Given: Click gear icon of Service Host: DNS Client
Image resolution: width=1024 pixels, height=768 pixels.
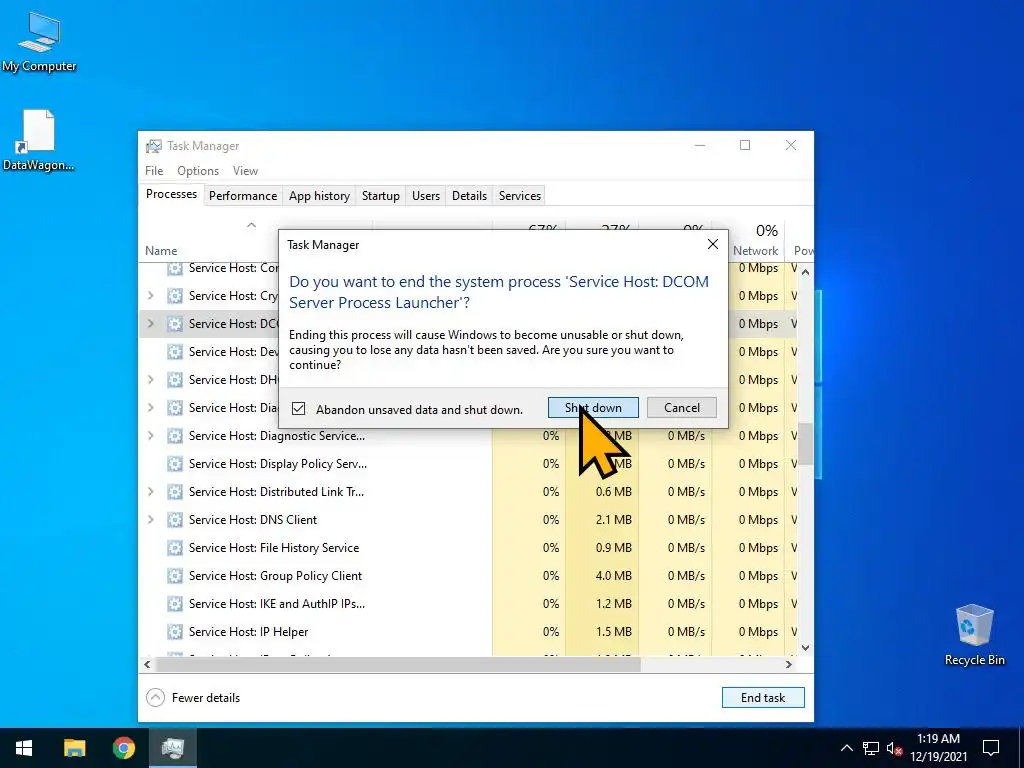Looking at the screenshot, I should click(174, 520).
